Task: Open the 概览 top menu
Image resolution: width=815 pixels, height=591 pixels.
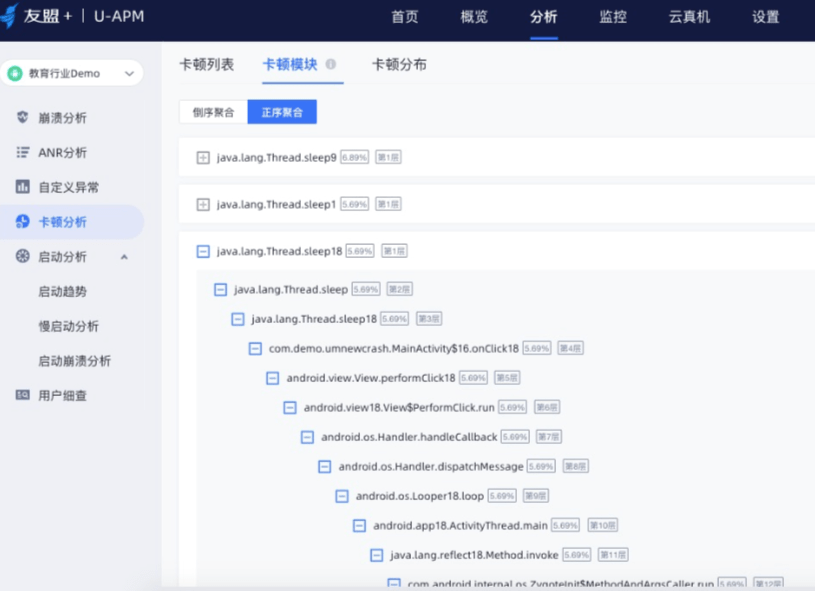Action: [474, 17]
